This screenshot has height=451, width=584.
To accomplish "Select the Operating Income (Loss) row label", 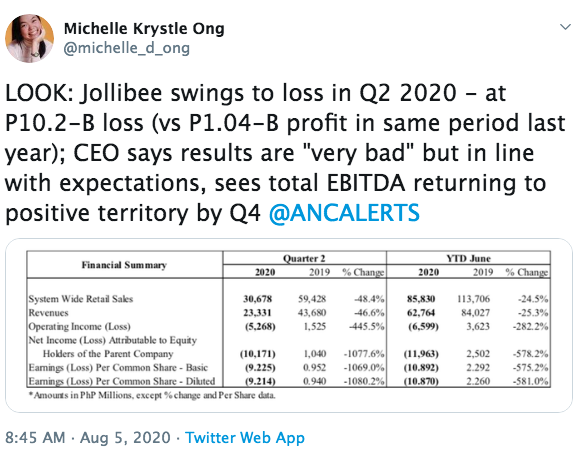I will (79, 327).
